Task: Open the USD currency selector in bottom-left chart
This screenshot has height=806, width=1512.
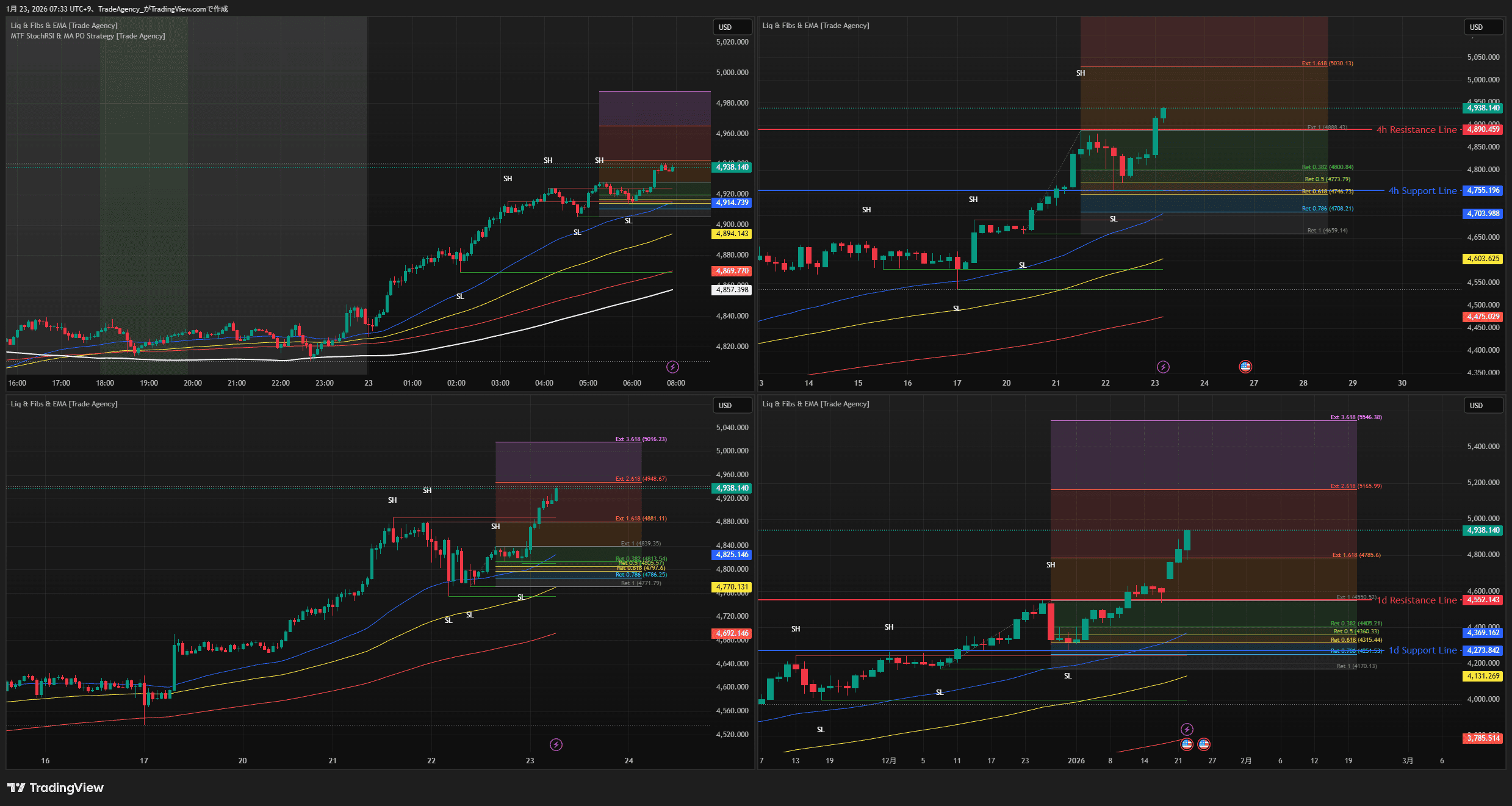Action: coord(732,405)
